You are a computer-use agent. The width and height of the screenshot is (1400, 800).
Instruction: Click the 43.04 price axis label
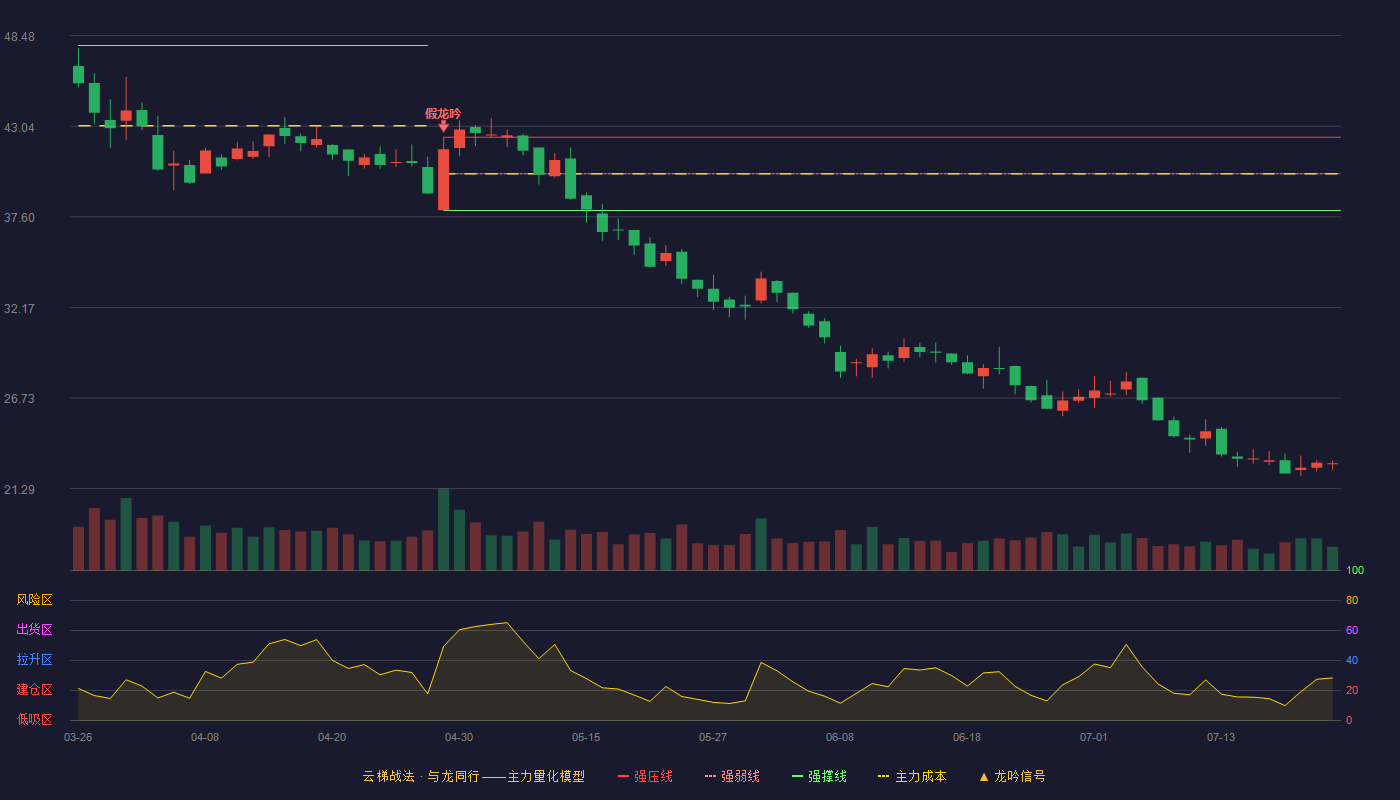(x=19, y=128)
